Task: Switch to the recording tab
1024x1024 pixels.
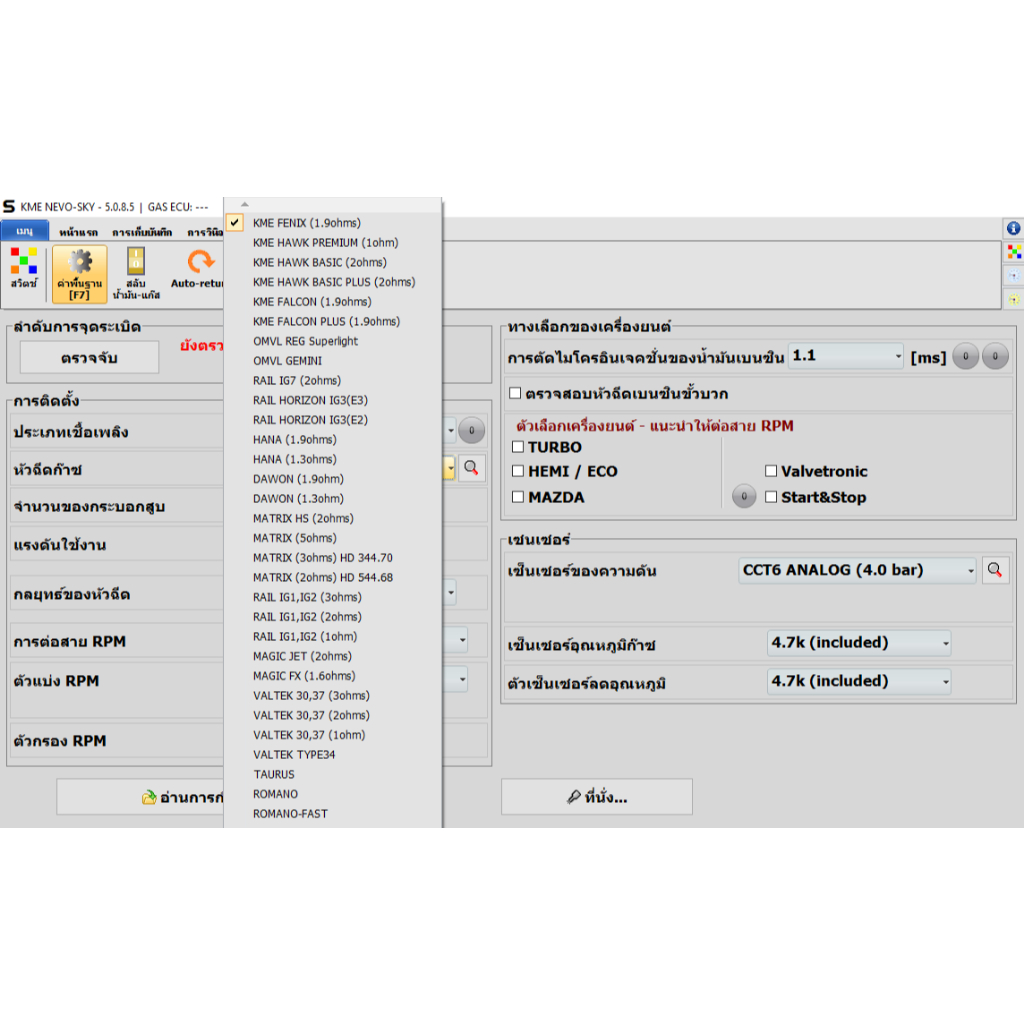Action: point(142,232)
